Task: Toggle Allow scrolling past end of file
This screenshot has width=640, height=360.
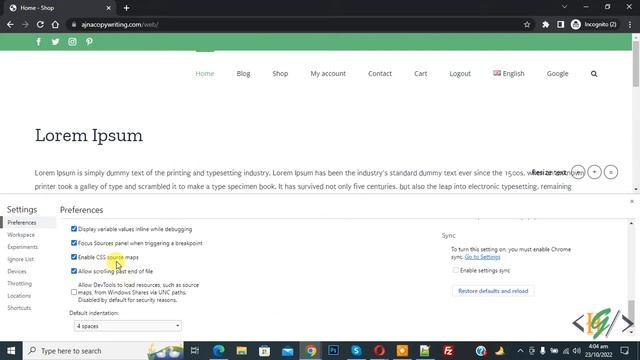Action: [x=74, y=271]
